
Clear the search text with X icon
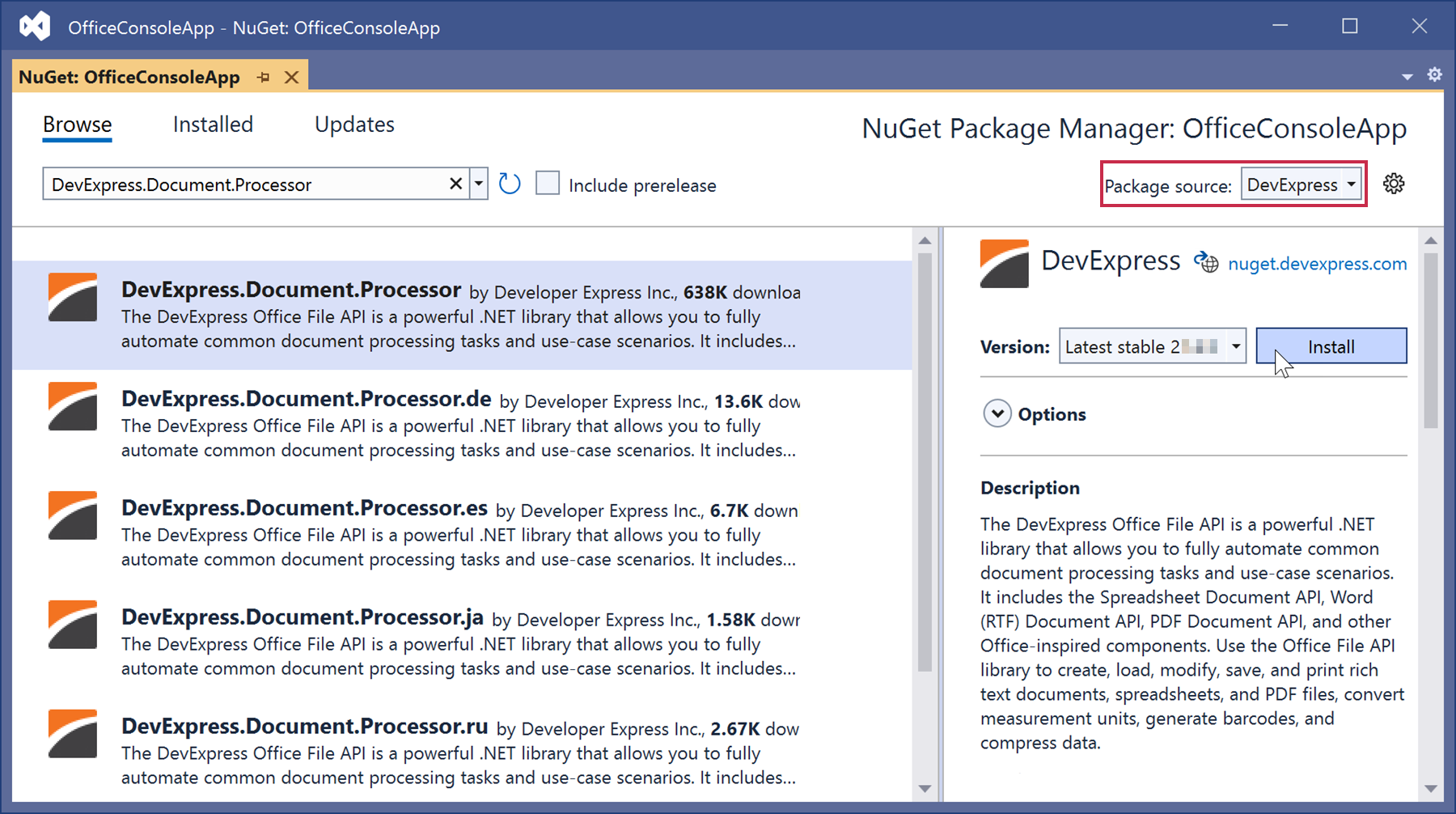pos(456,184)
